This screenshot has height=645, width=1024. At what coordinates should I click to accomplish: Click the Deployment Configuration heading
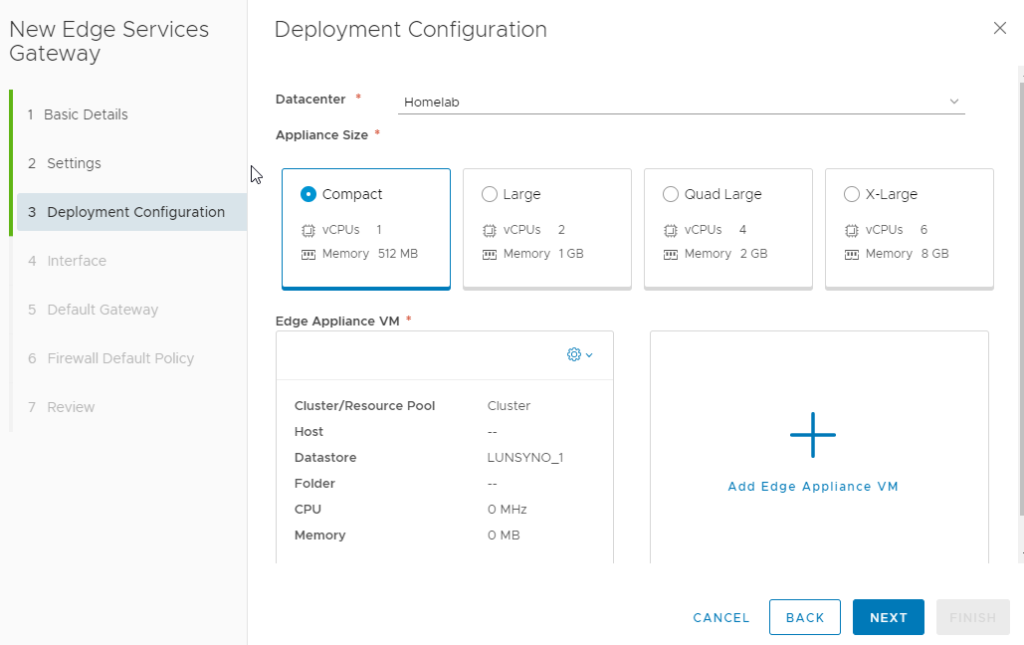pos(410,29)
